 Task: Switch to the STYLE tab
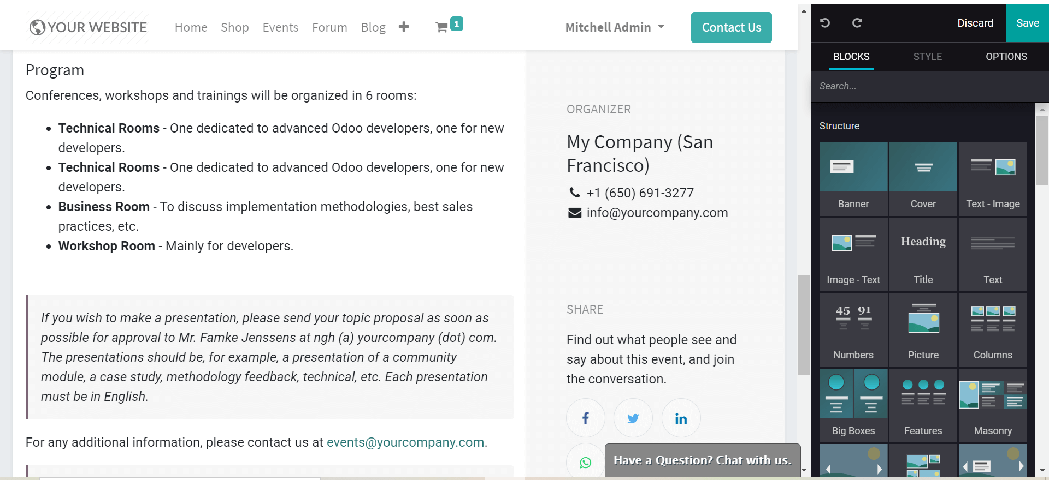pos(927,57)
